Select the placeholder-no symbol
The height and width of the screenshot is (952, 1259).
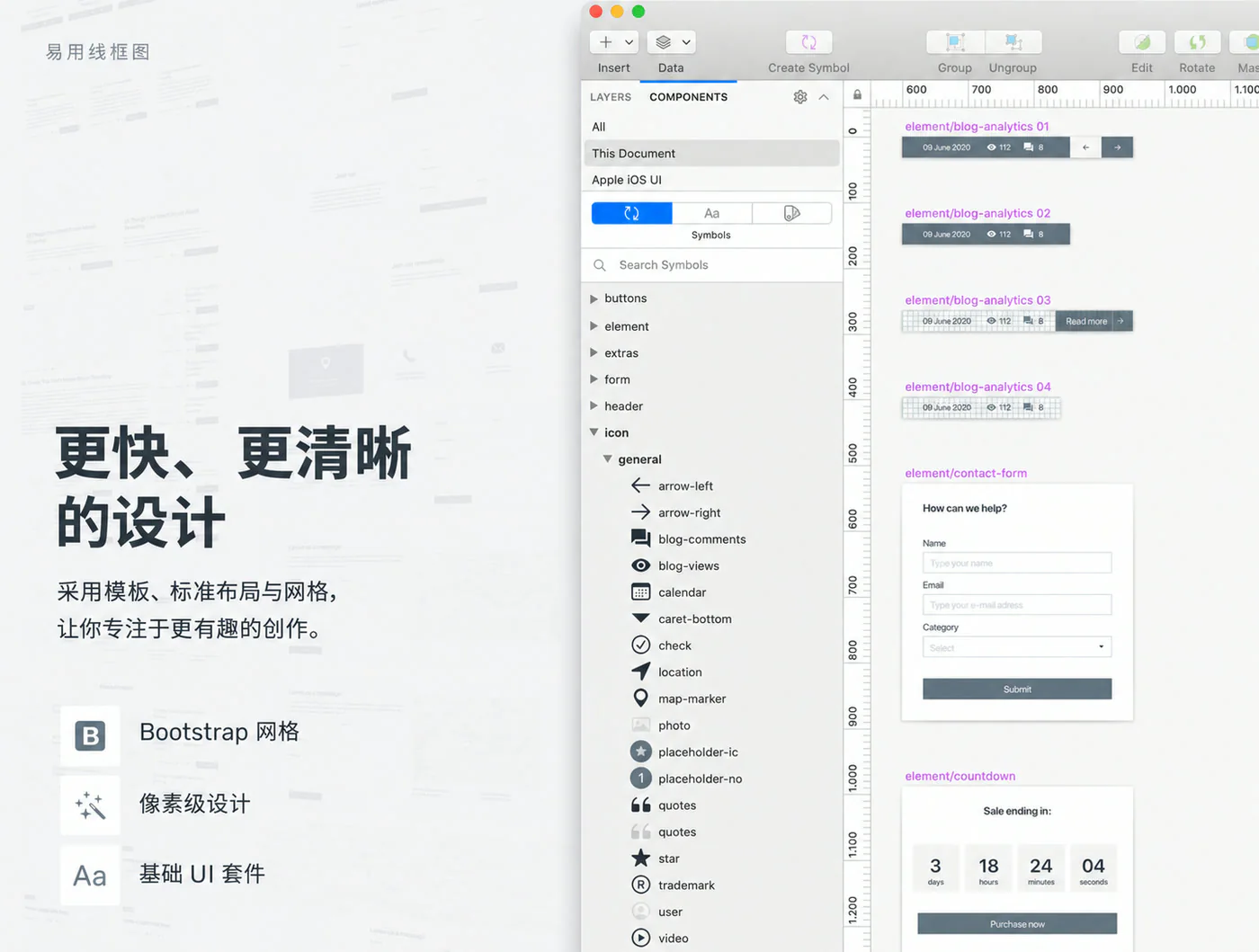(686, 779)
